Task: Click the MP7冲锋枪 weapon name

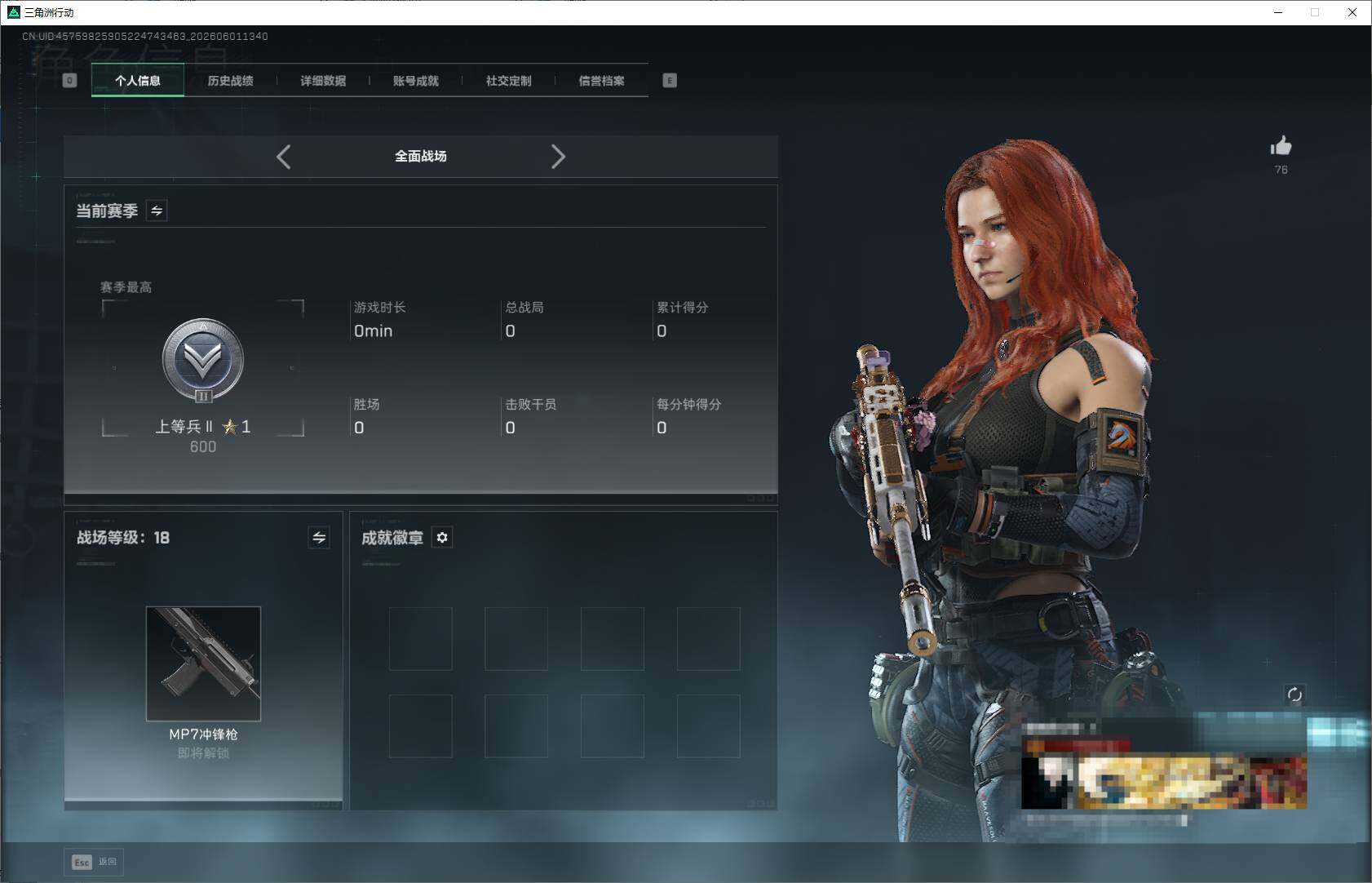Action: (x=203, y=734)
